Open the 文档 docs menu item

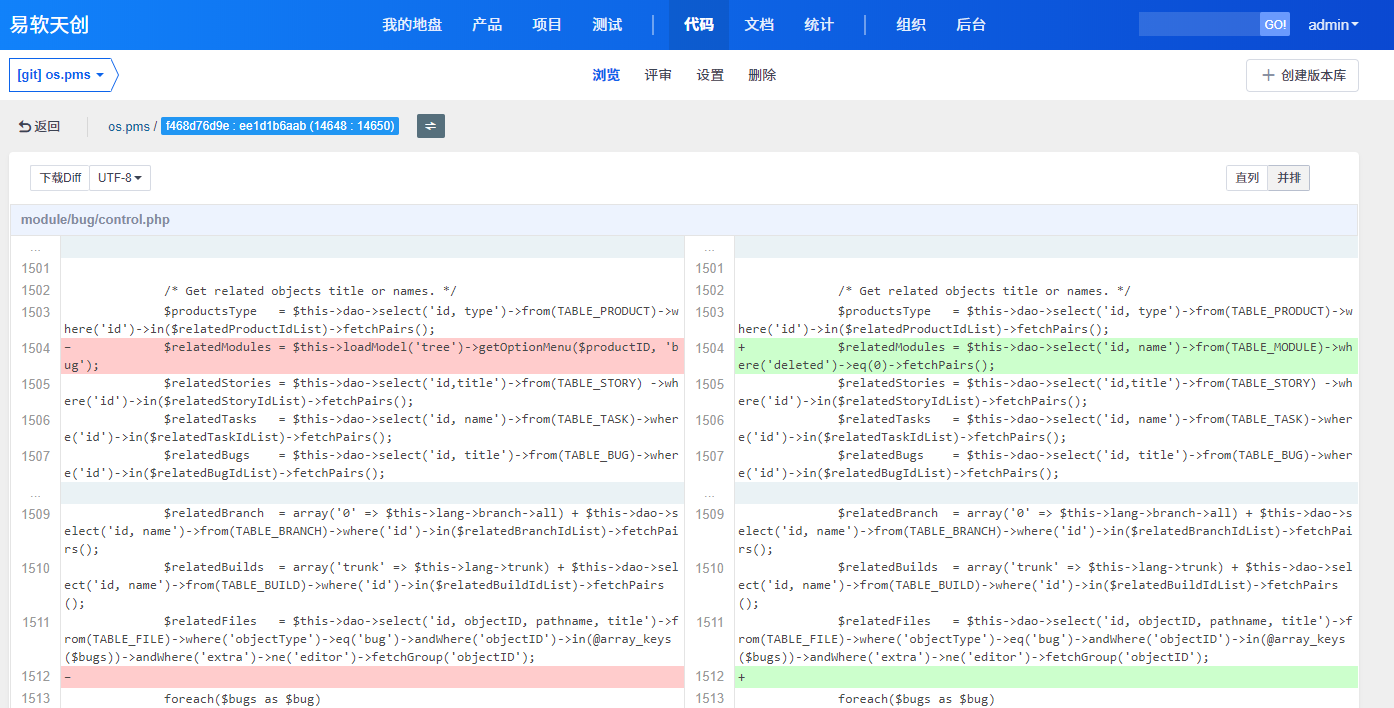click(759, 25)
